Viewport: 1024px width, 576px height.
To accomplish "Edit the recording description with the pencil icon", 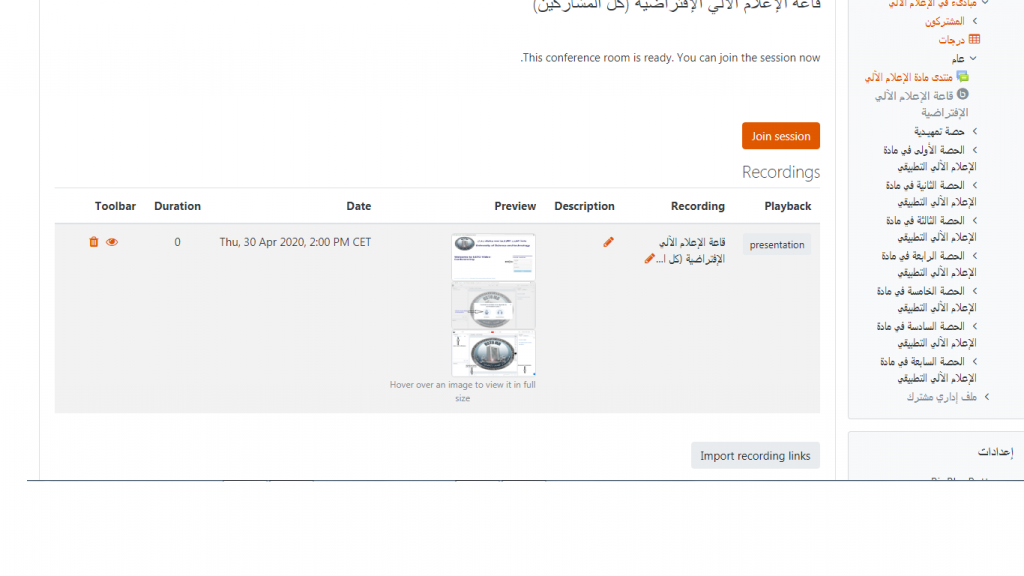I will [608, 242].
